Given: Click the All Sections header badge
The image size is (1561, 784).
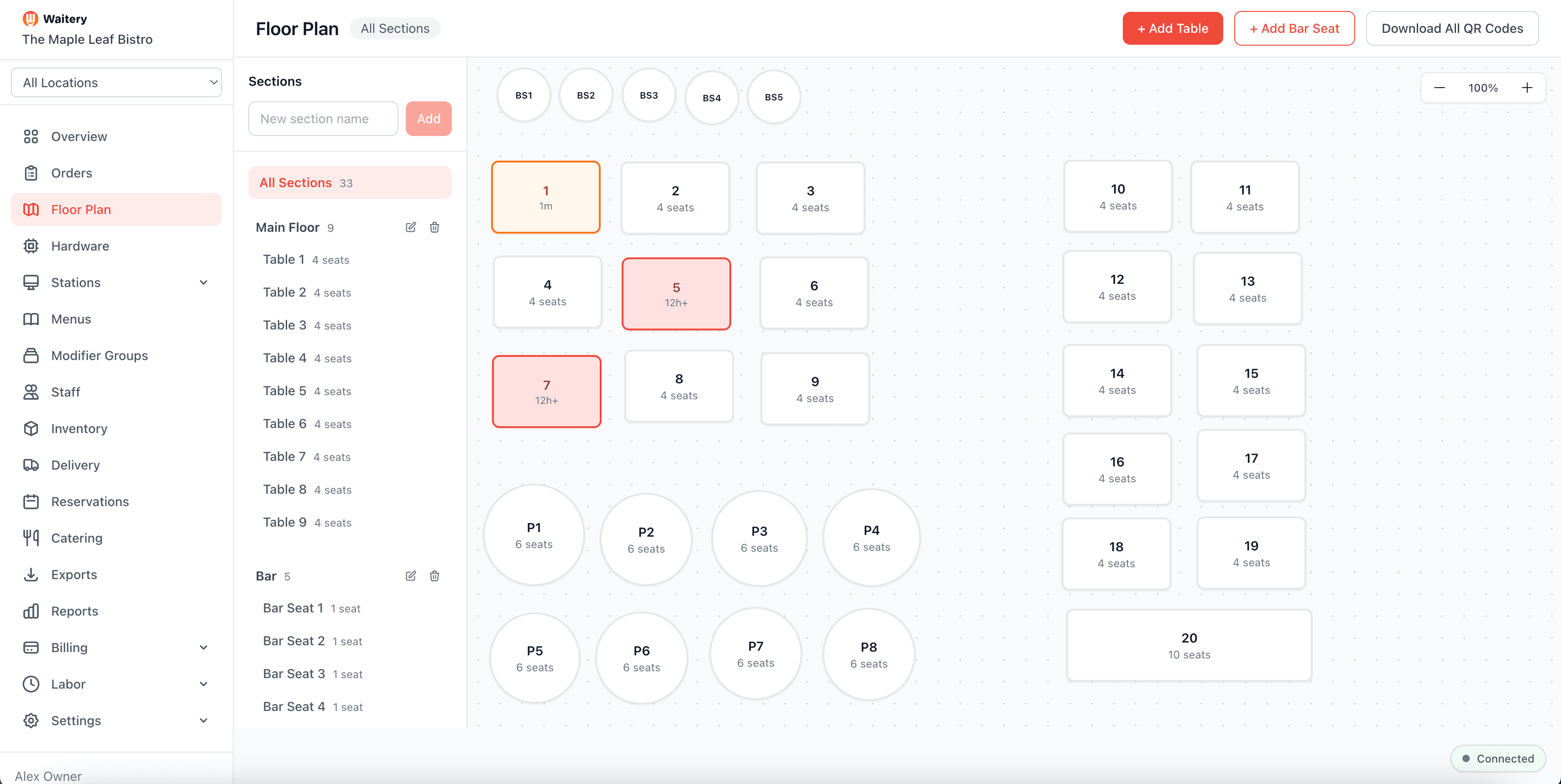Looking at the screenshot, I should (x=395, y=28).
